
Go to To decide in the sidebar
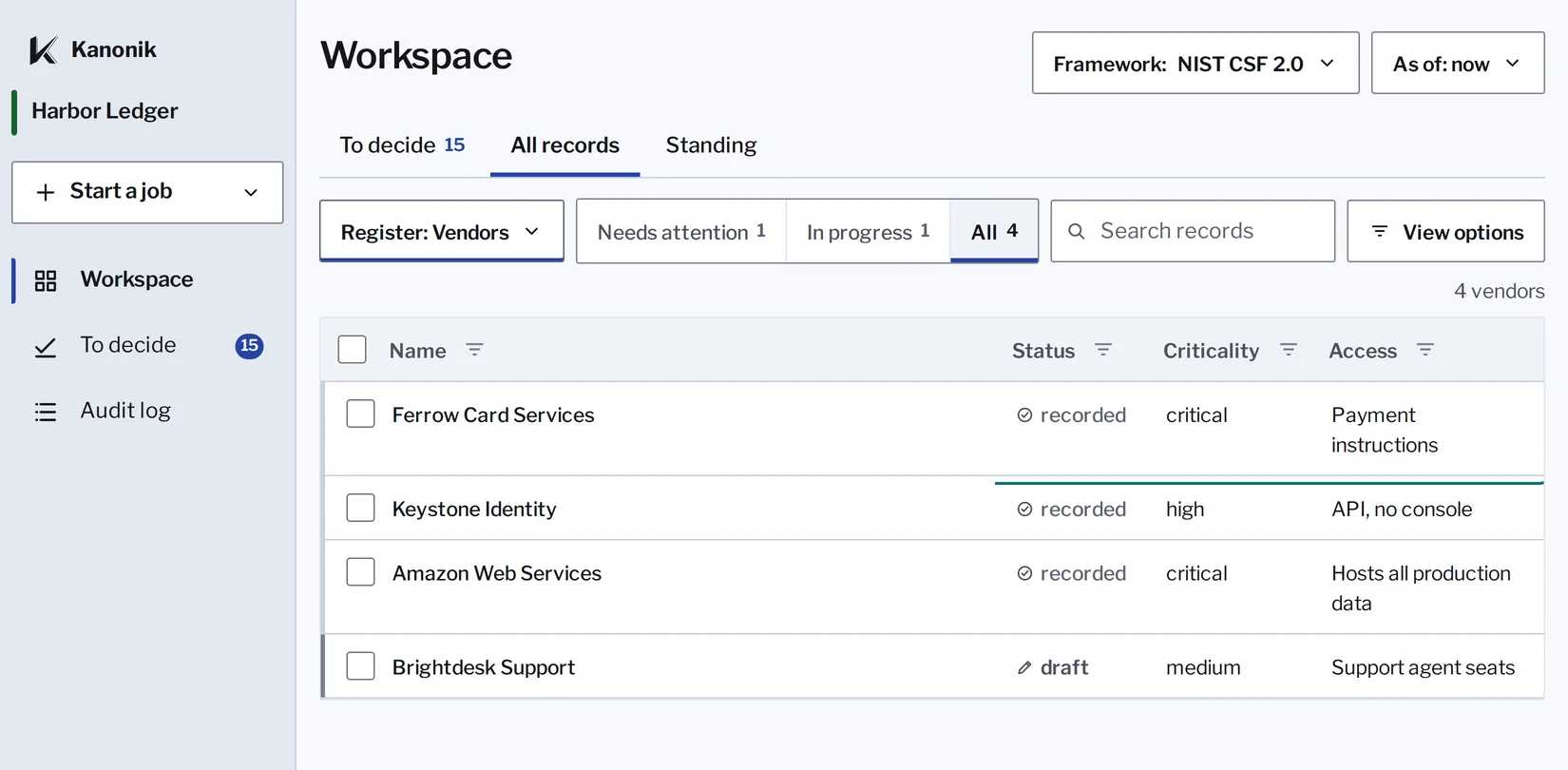pyautogui.click(x=147, y=345)
